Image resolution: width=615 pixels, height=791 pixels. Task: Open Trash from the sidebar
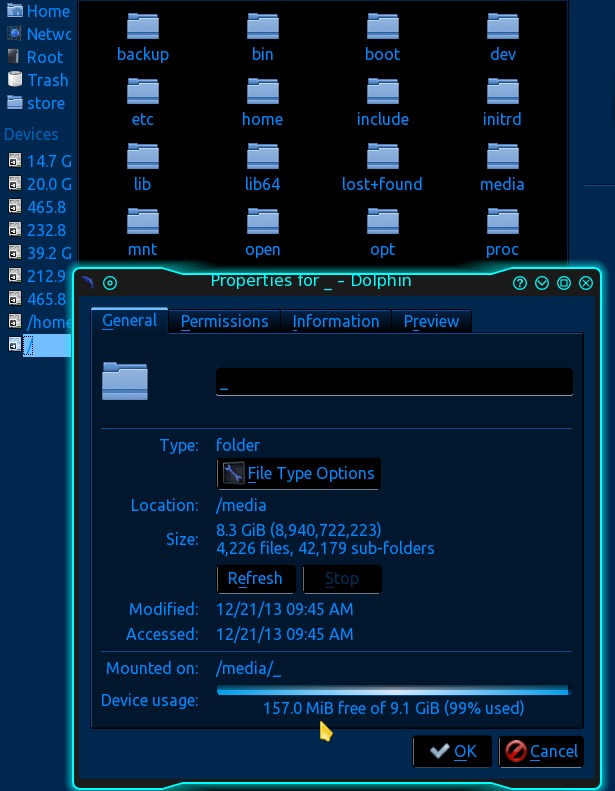[38, 80]
